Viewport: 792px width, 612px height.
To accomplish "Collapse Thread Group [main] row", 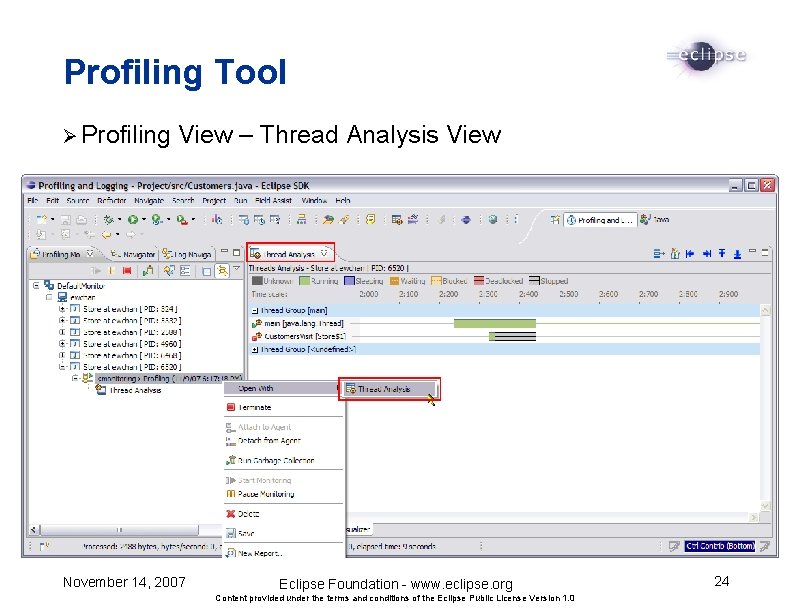I will coord(255,311).
